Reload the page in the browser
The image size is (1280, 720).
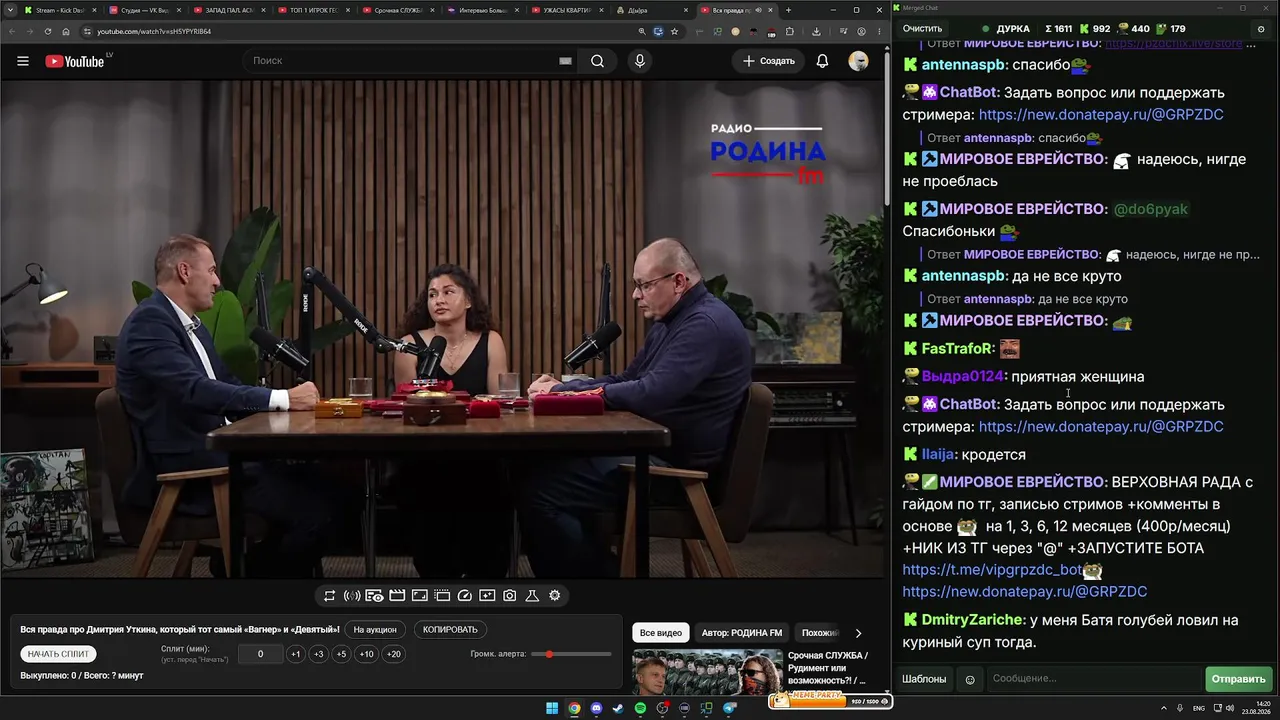click(48, 31)
